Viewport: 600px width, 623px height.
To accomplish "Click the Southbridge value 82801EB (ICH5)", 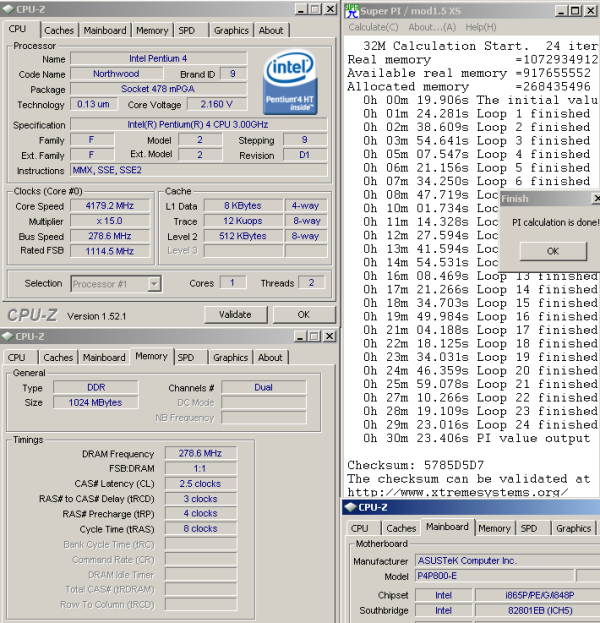I will click(x=538, y=610).
